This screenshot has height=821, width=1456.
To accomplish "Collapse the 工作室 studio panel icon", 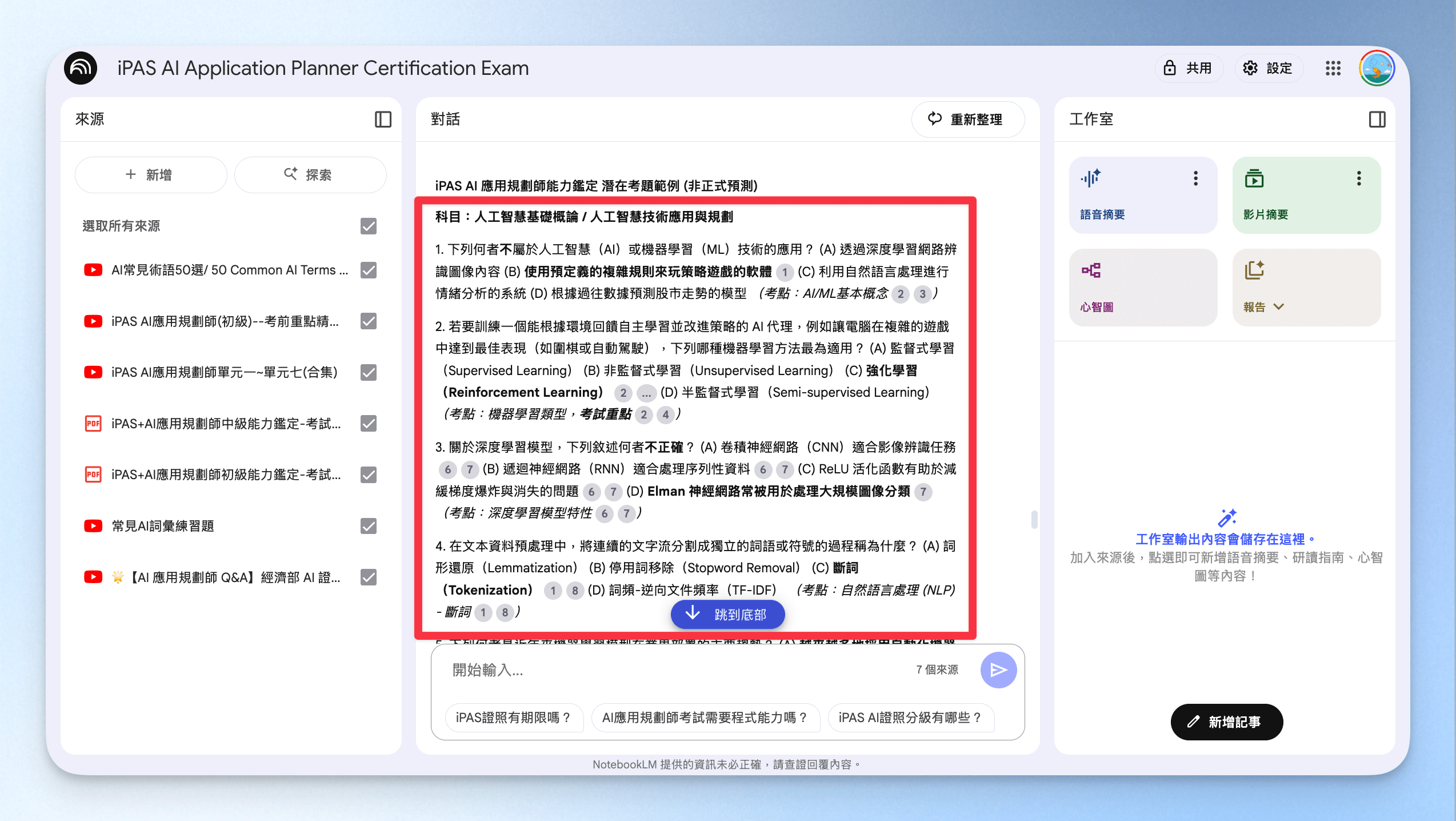I will pos(1377,119).
